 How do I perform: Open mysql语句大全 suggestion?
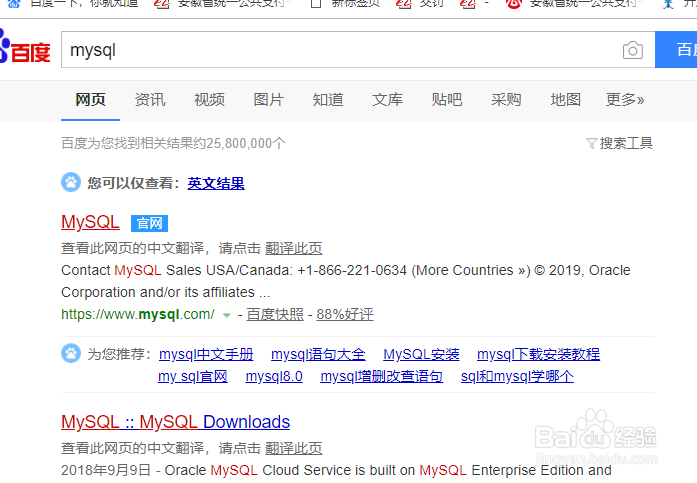point(318,354)
